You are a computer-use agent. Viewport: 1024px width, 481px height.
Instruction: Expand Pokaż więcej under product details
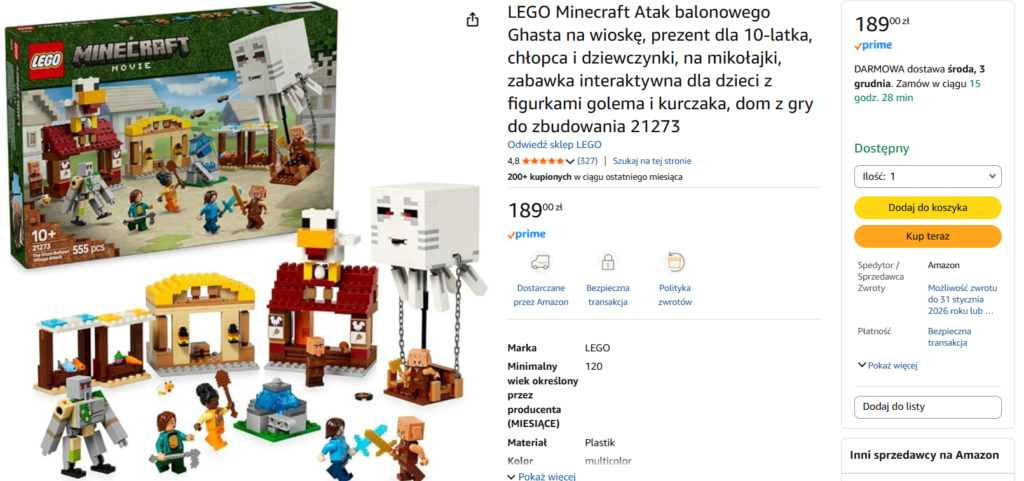[541, 476]
